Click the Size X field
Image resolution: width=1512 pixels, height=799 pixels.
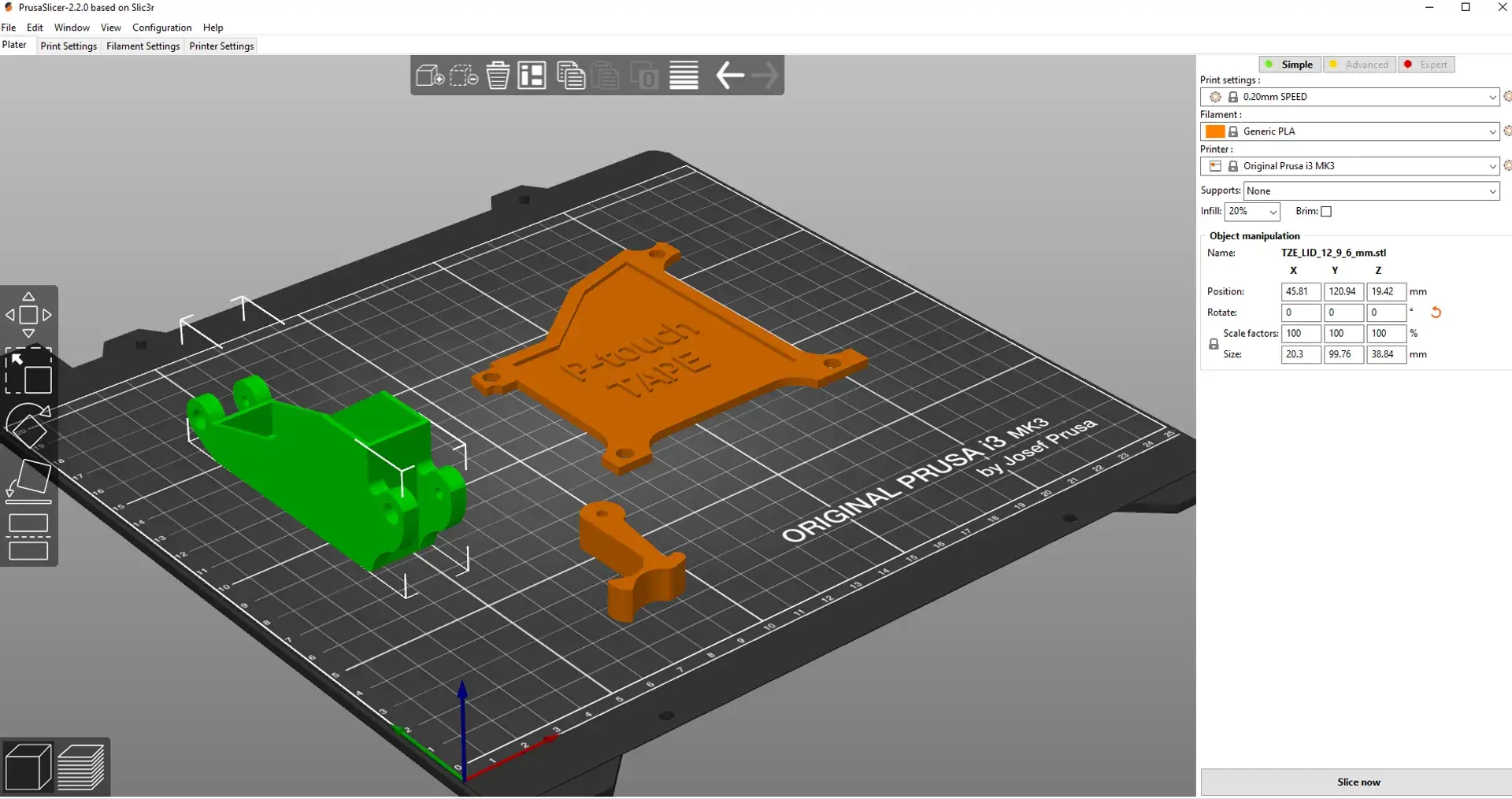point(1301,354)
